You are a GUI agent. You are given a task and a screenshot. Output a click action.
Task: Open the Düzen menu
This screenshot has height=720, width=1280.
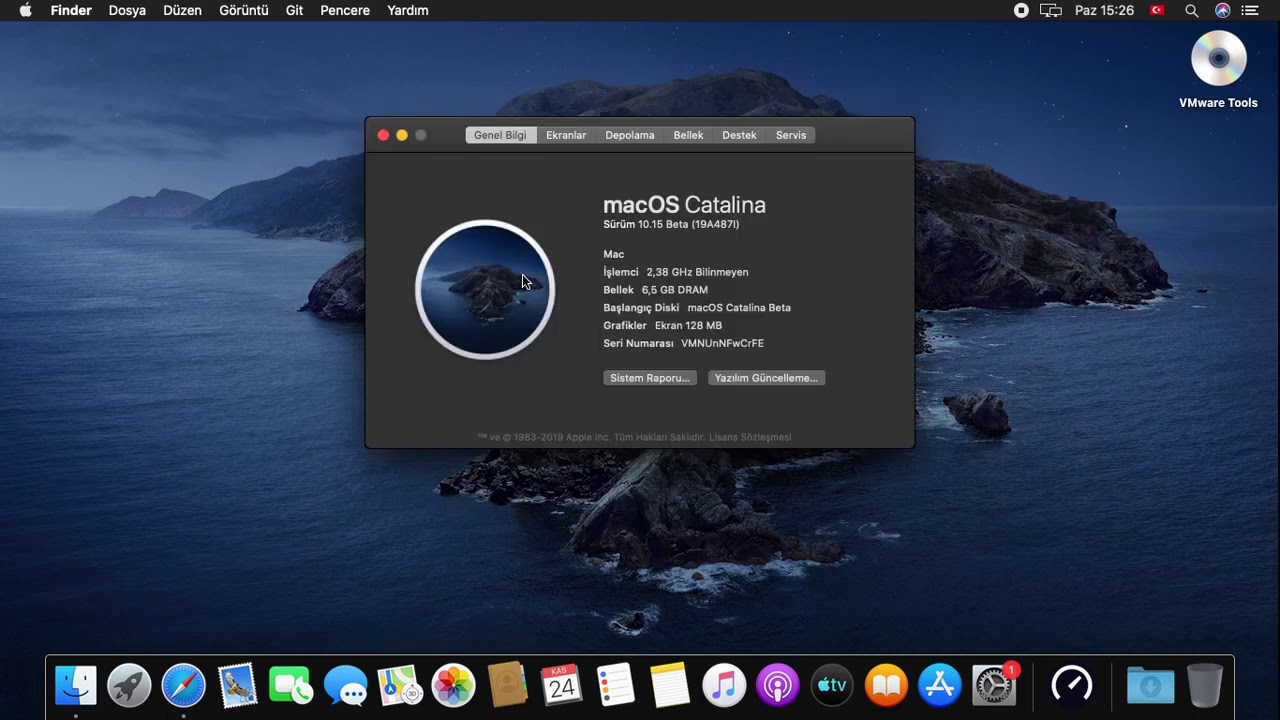tap(182, 10)
